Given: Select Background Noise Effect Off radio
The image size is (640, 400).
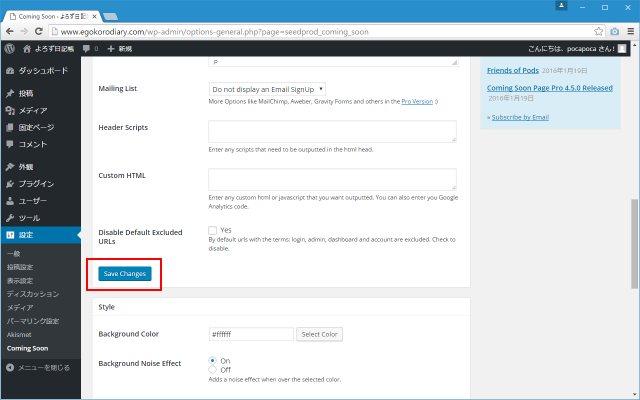Looking at the screenshot, I should pos(212,370).
